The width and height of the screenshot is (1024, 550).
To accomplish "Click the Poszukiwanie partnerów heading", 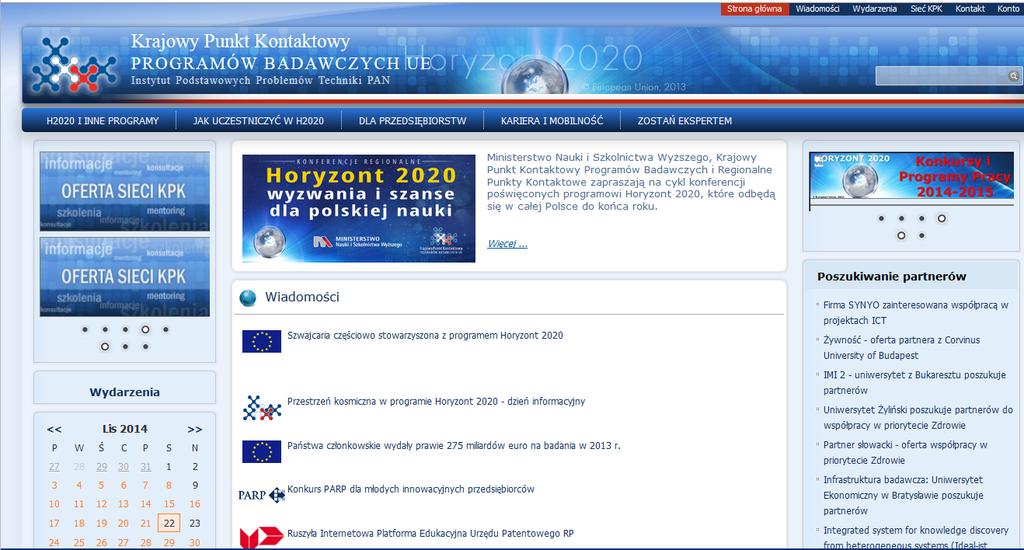I will tap(891, 276).
